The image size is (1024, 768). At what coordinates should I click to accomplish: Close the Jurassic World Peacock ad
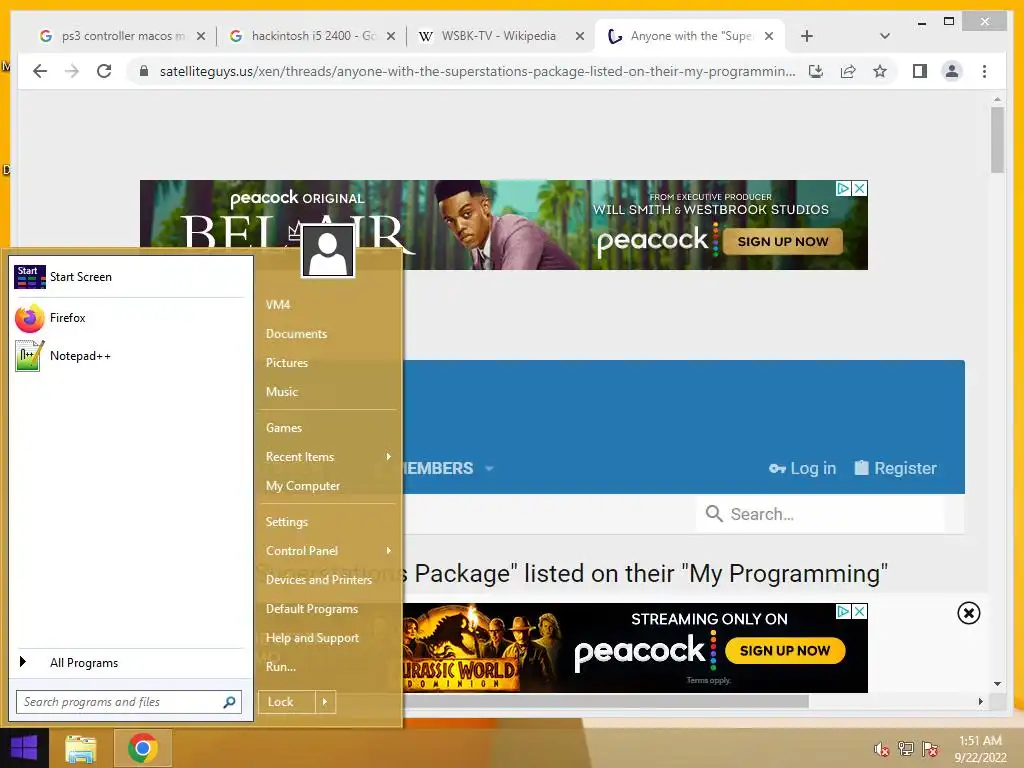pyautogui.click(x=860, y=611)
